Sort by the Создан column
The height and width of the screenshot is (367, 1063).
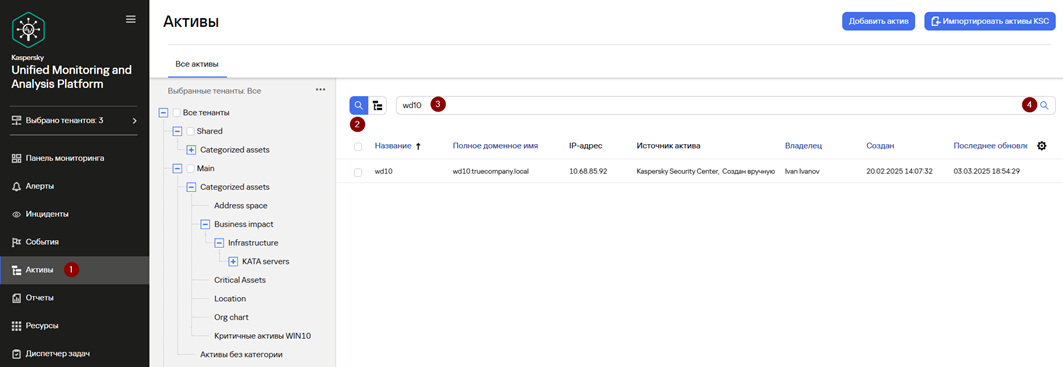[880, 146]
